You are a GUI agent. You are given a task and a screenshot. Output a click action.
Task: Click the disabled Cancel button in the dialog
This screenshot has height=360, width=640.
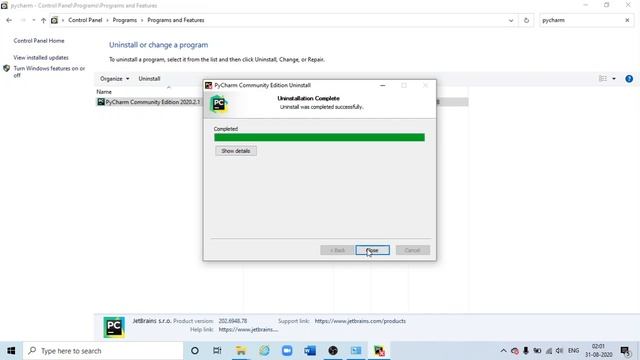tap(412, 250)
